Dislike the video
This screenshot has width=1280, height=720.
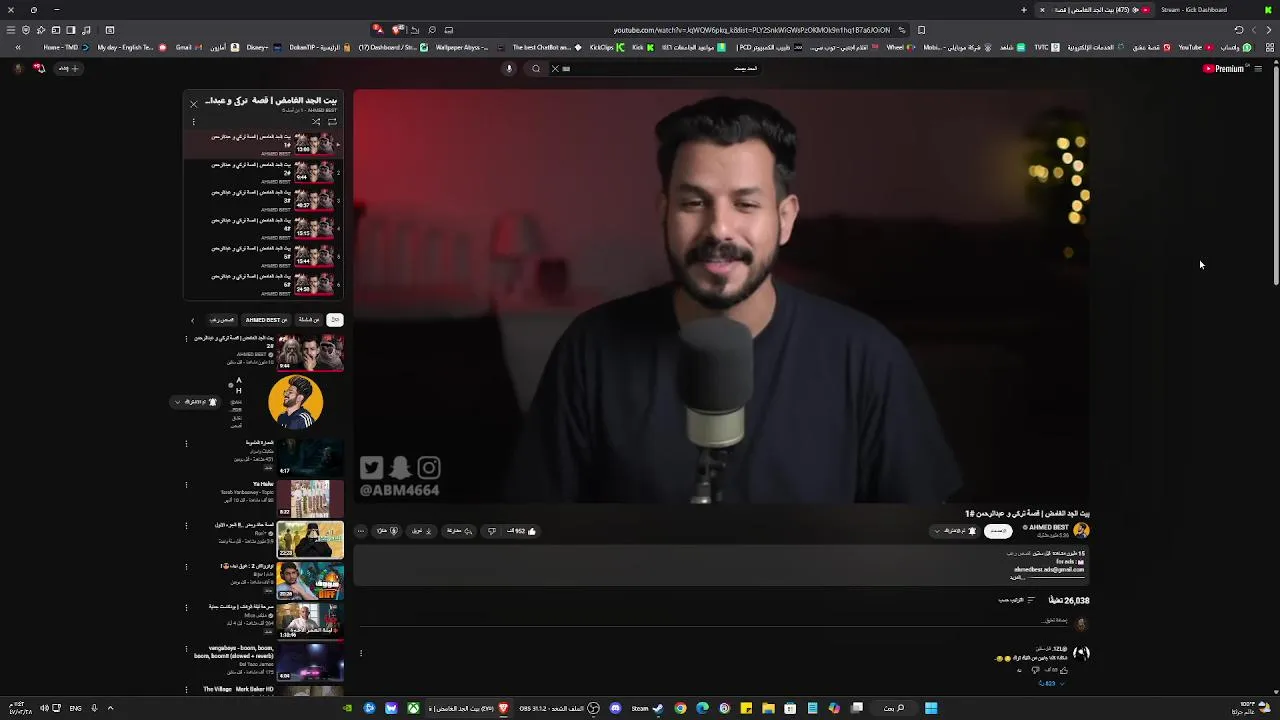tap(491, 531)
